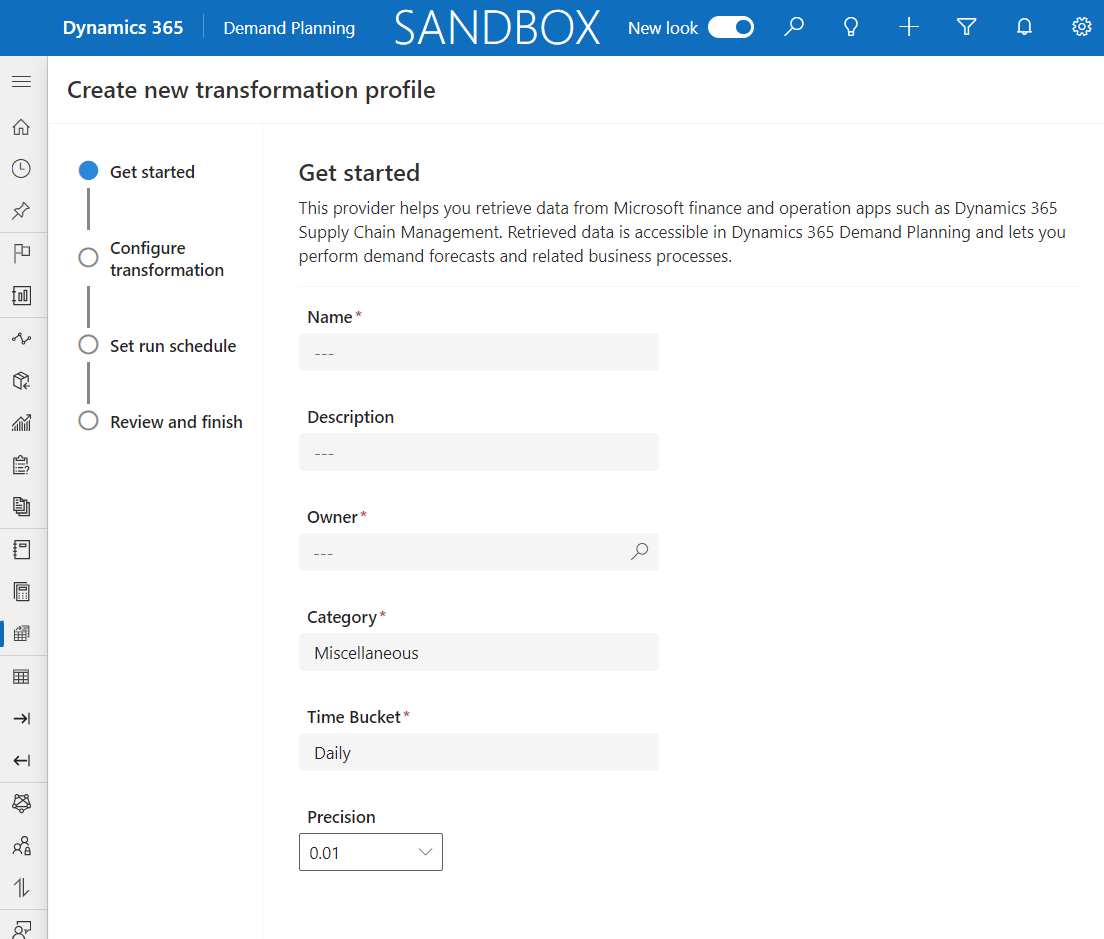Click the stacked documents sidebar icon

pos(22,506)
